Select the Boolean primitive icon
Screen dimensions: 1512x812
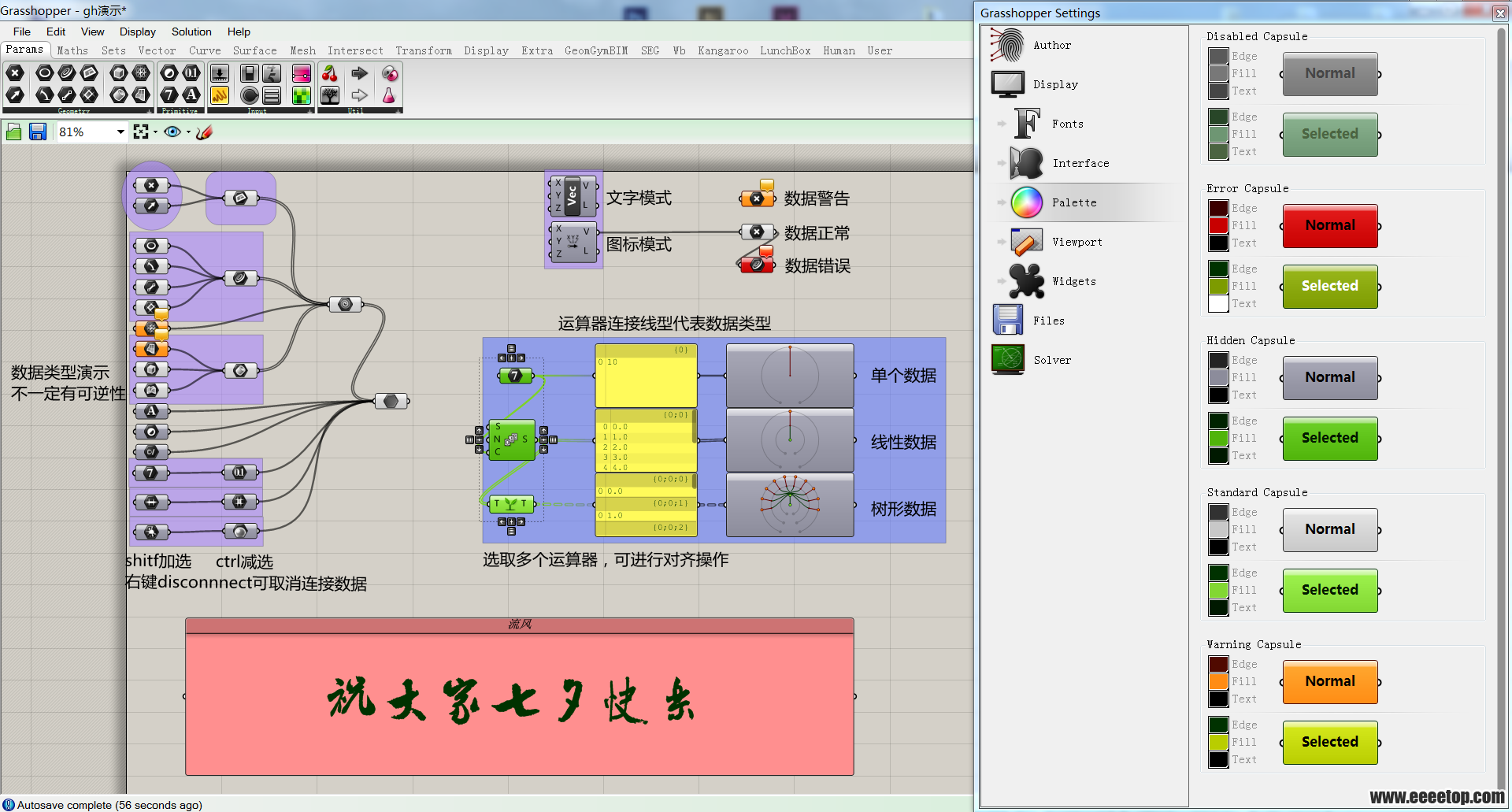pos(169,73)
